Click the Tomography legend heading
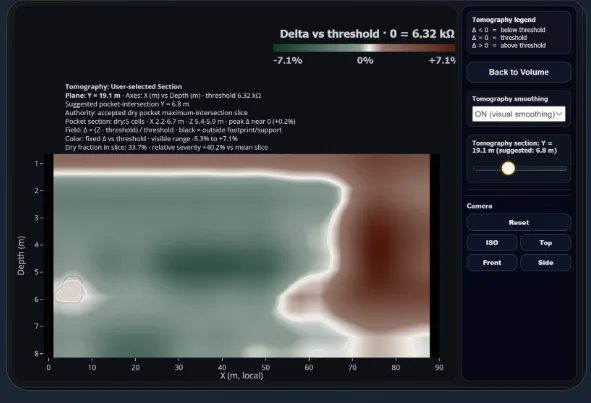This screenshot has width=591, height=403. tap(504, 20)
